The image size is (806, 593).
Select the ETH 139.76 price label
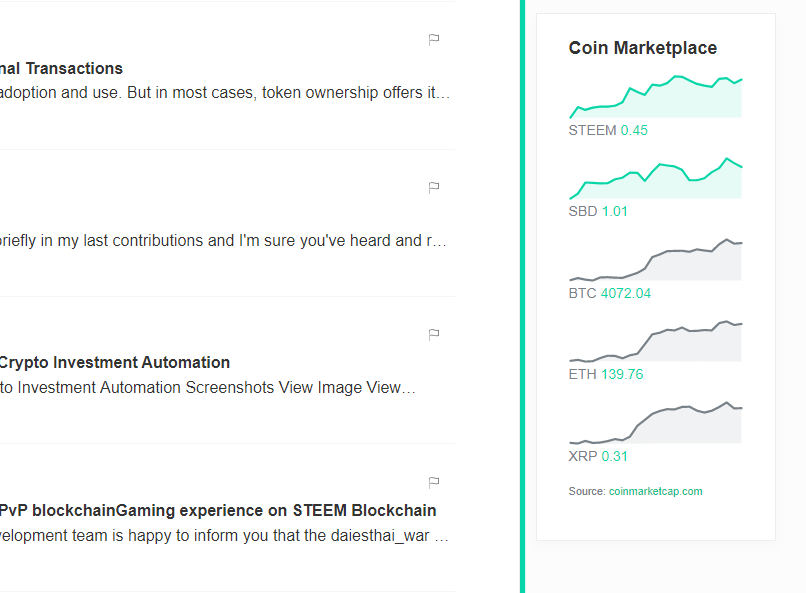[x=606, y=374]
